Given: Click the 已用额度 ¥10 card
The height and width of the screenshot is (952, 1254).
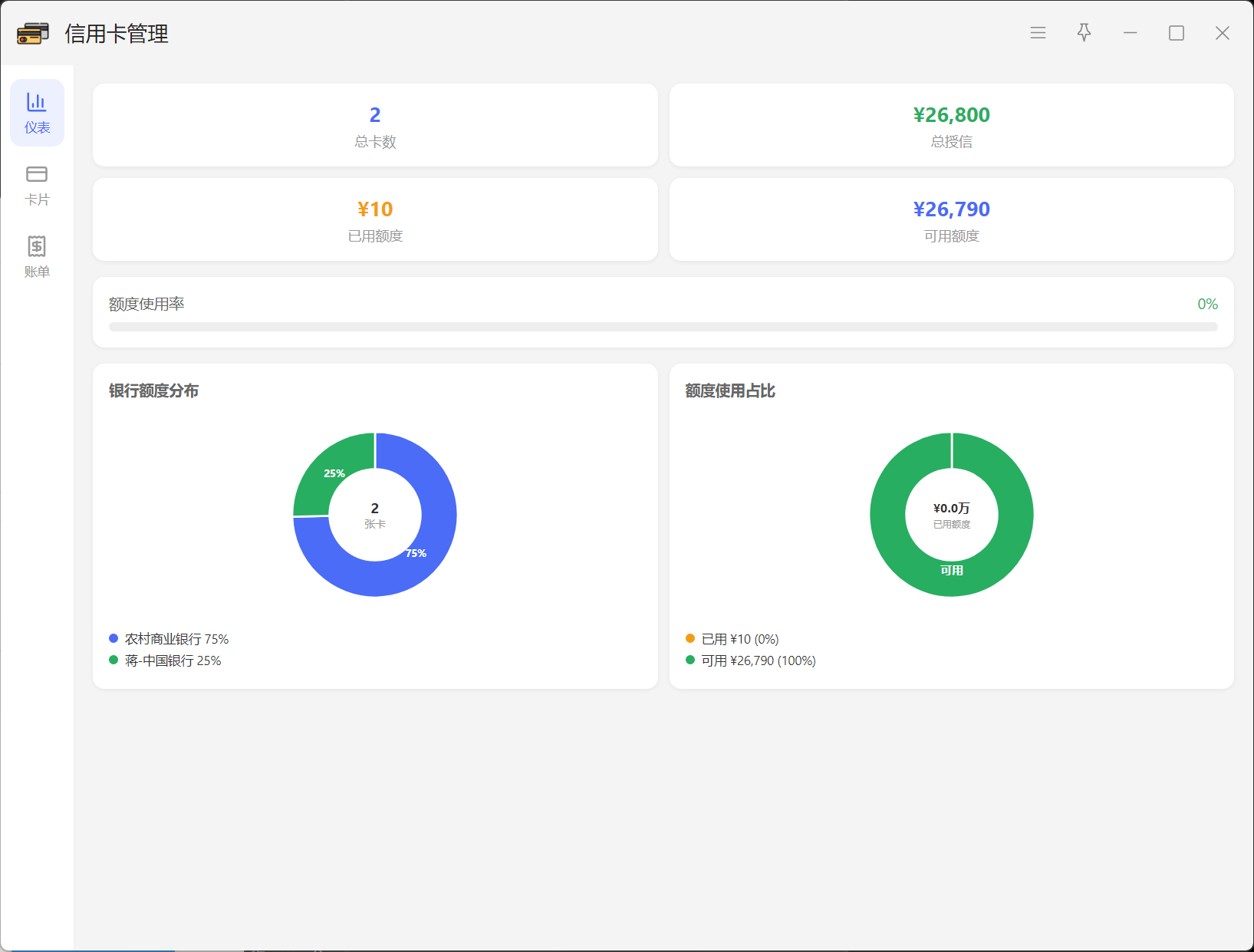Looking at the screenshot, I should pos(375,219).
